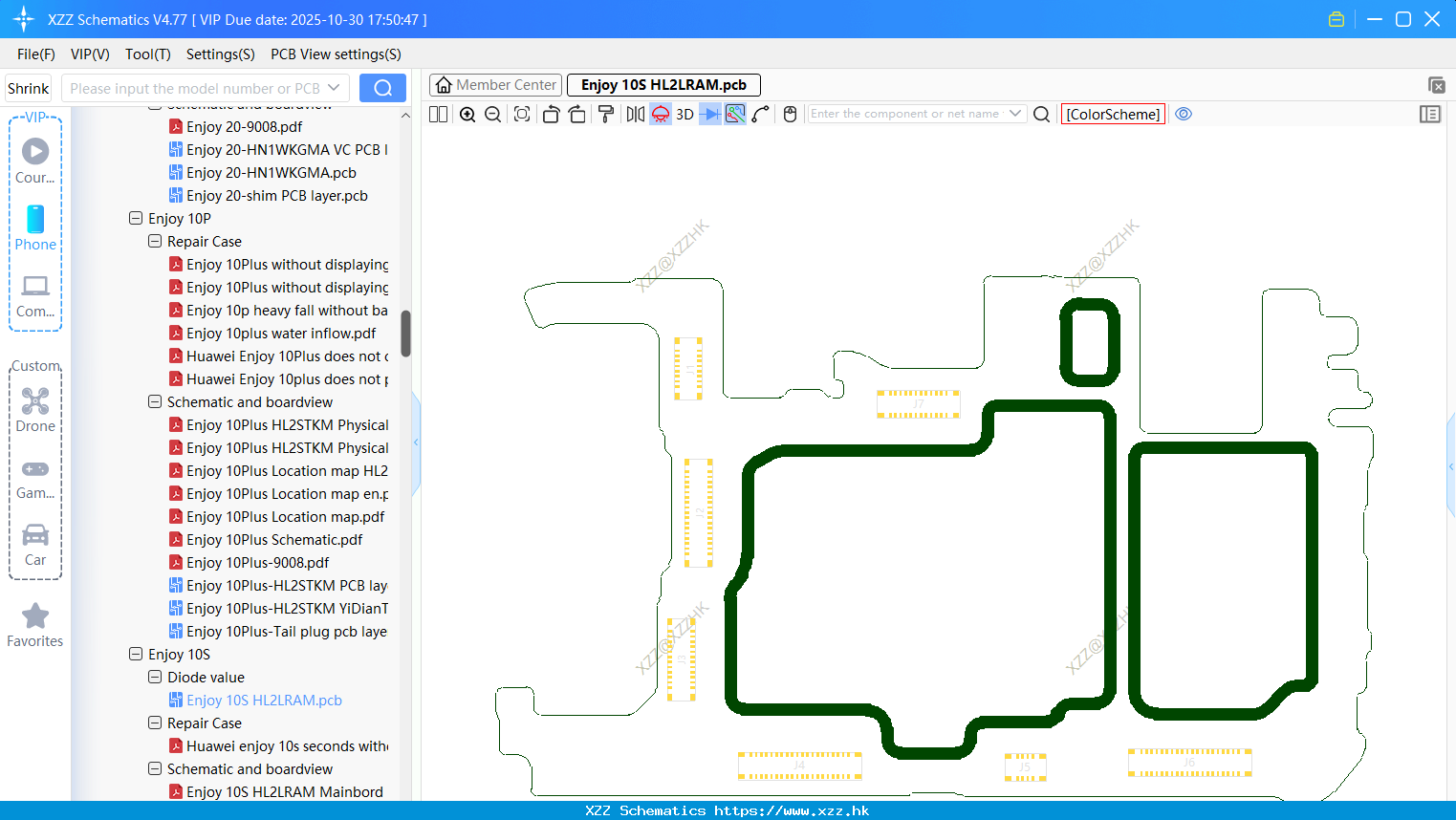Collapse the Enjoy 10P tree node
This screenshot has width=1456, height=820.
click(136, 218)
